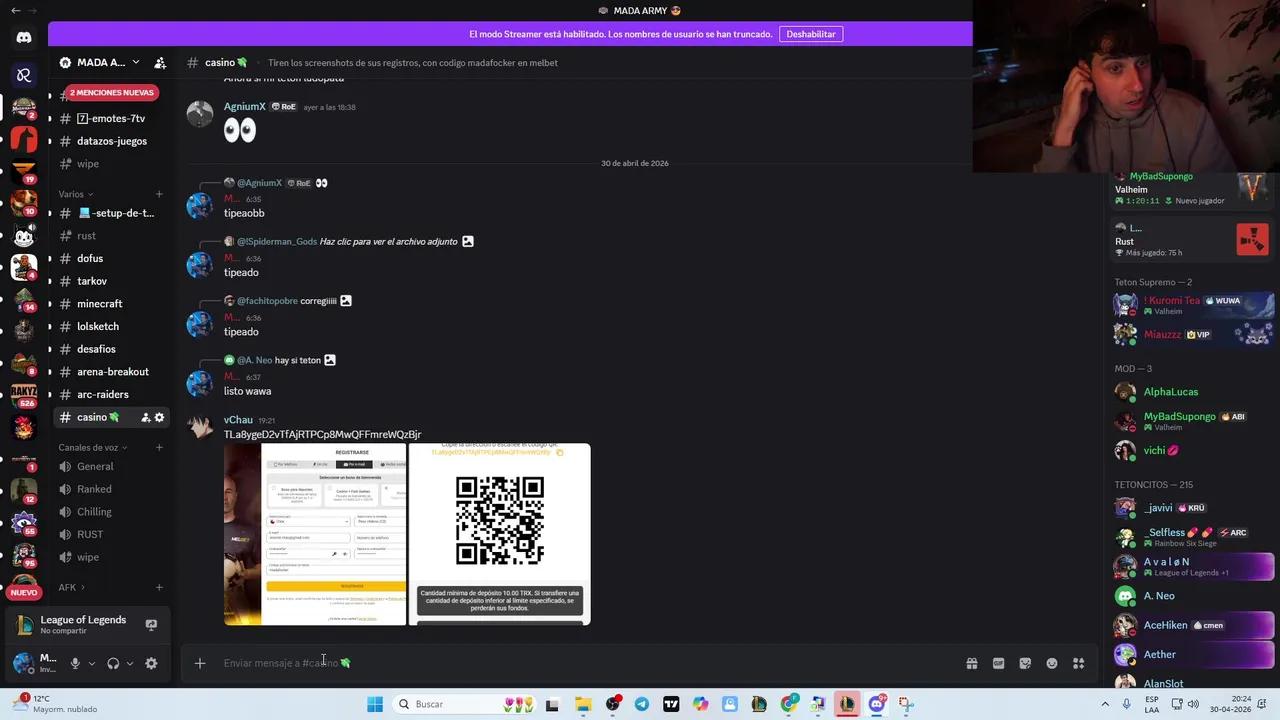Join the Chilling voice channel
This screenshot has height=720, width=1280.
pos(110,512)
